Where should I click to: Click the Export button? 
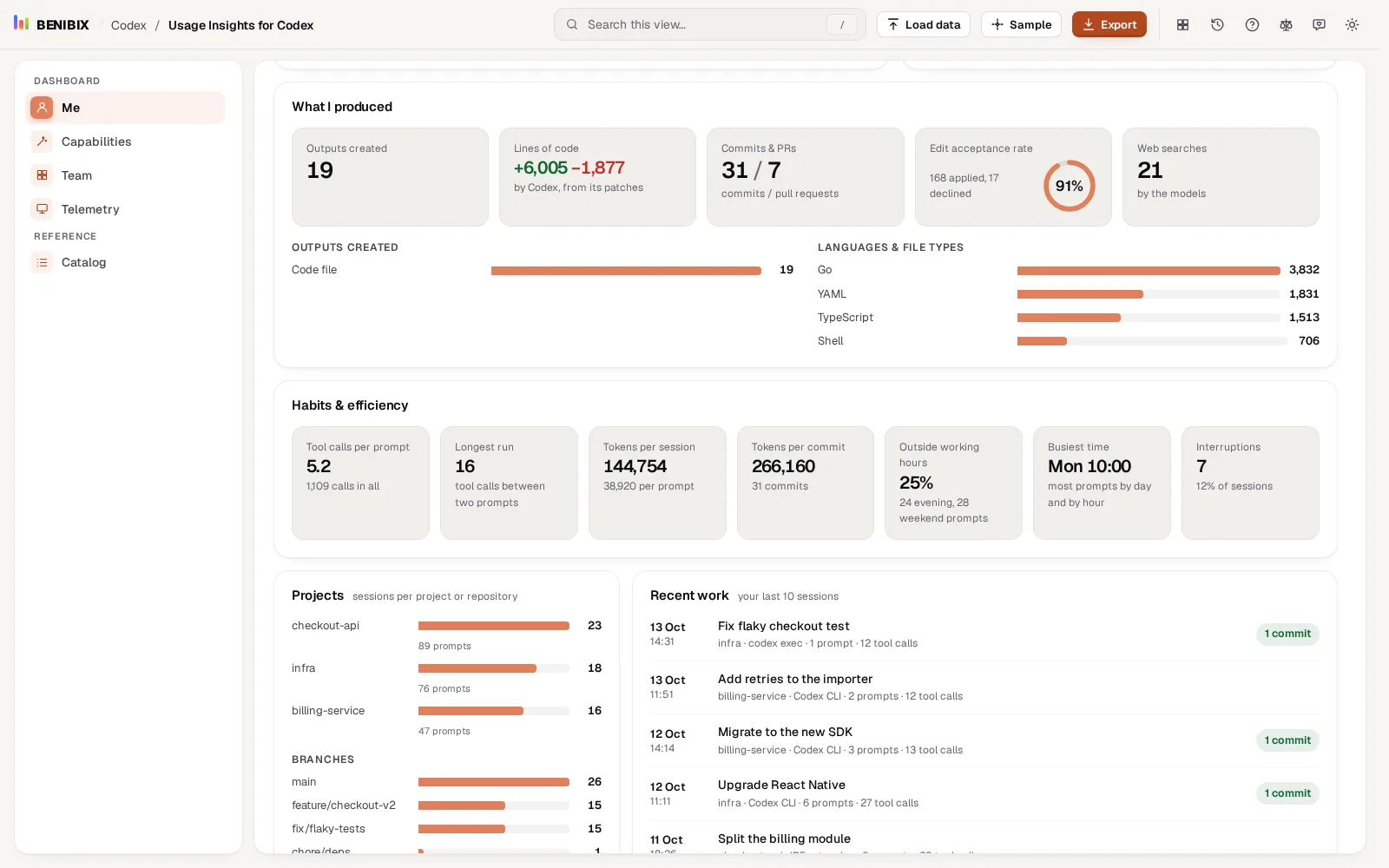pos(1109,24)
